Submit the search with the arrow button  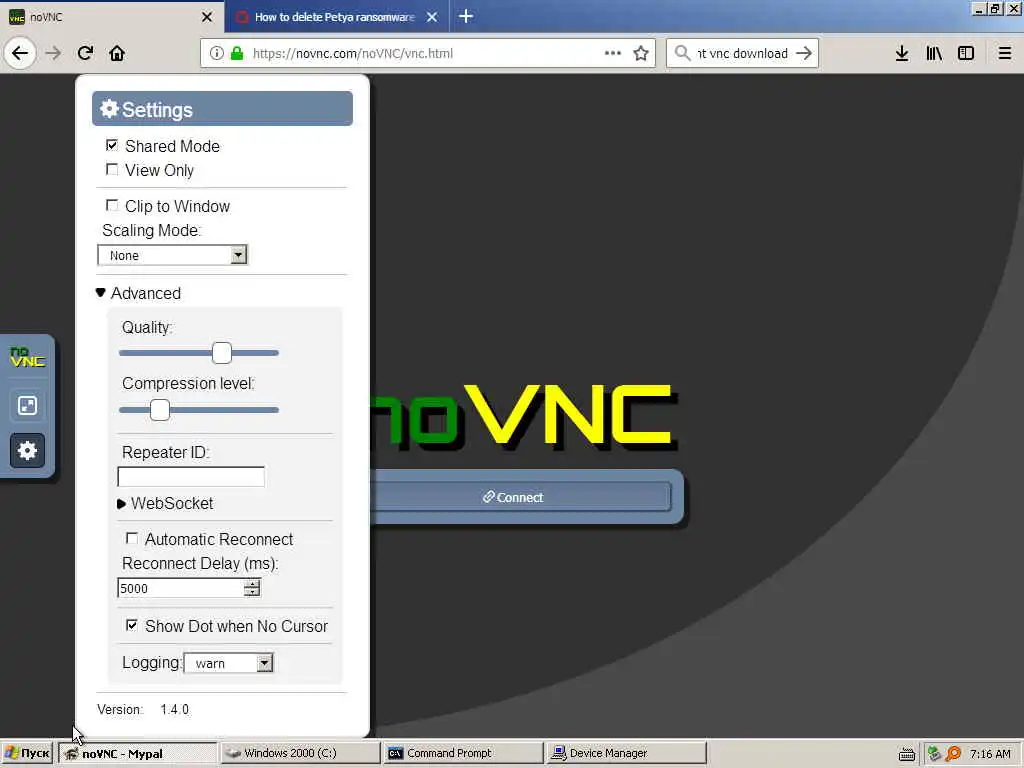click(x=804, y=53)
